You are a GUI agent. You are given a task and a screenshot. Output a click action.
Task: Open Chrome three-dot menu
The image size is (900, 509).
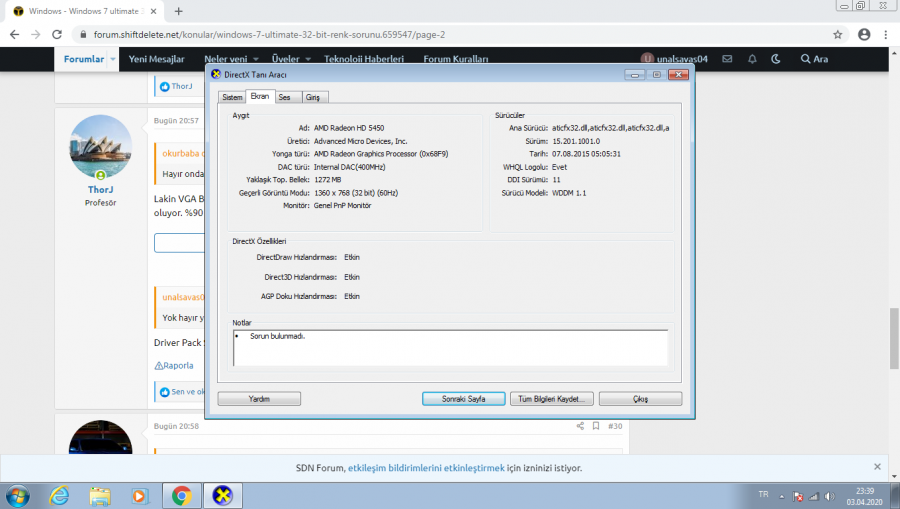(886, 34)
